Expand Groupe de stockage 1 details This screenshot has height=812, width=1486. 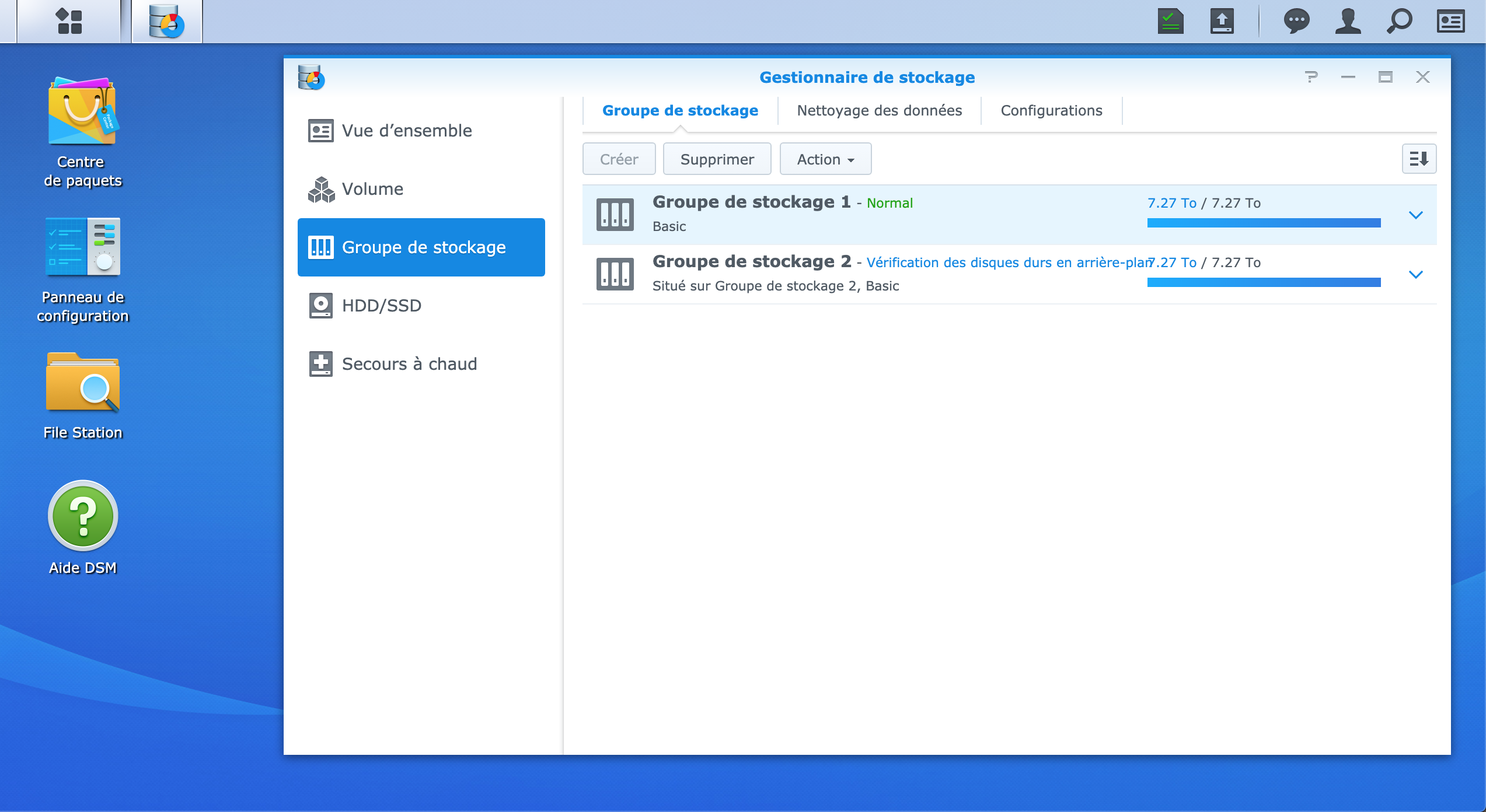click(1415, 215)
